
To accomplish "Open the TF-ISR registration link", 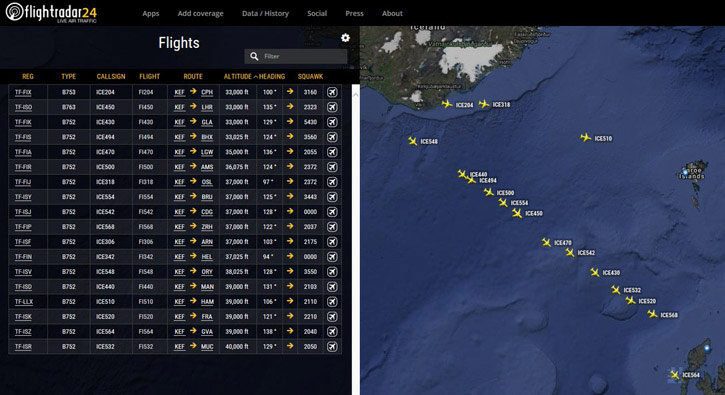I will coord(23,346).
